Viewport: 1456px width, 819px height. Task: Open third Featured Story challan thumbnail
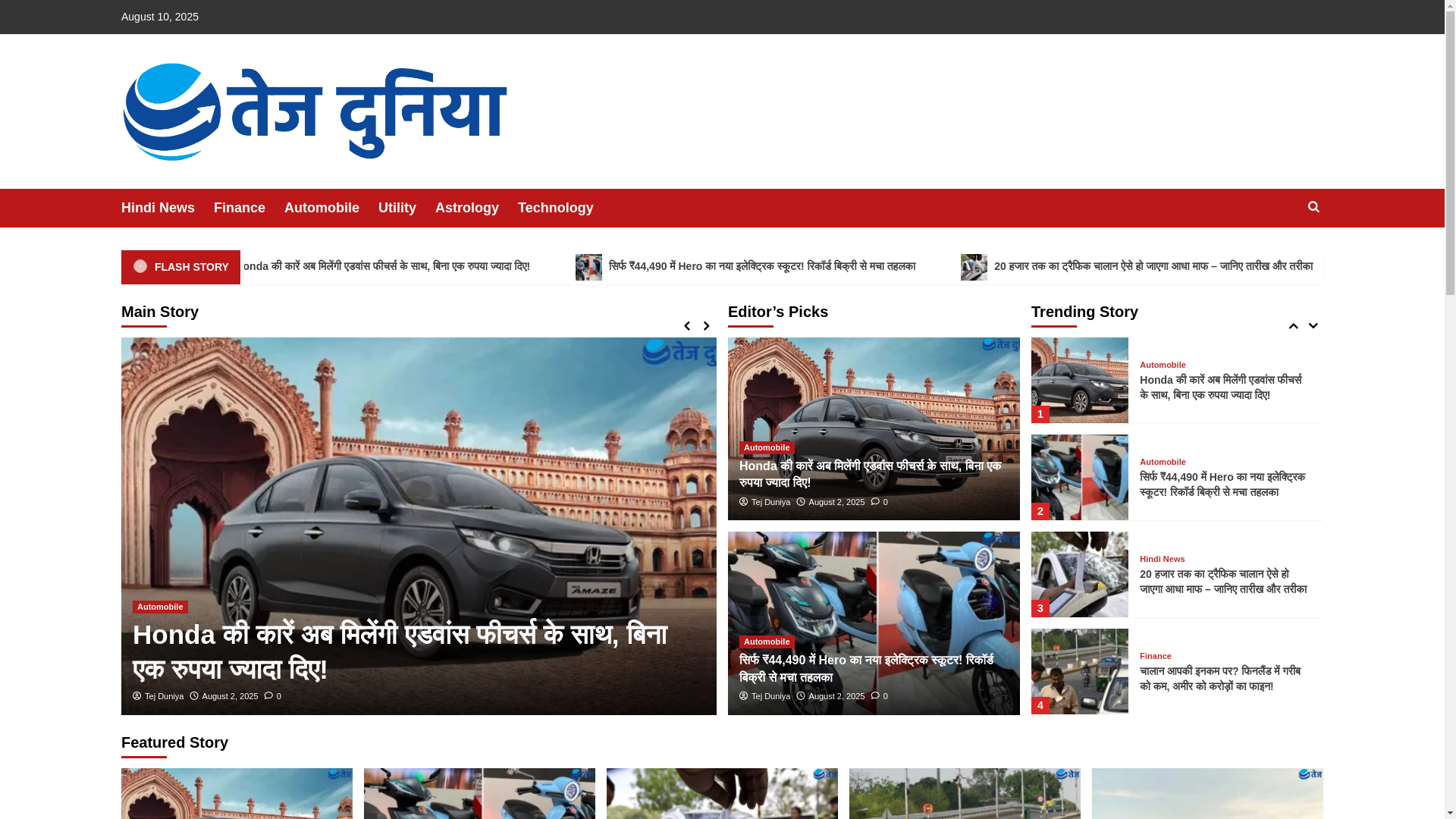722,793
